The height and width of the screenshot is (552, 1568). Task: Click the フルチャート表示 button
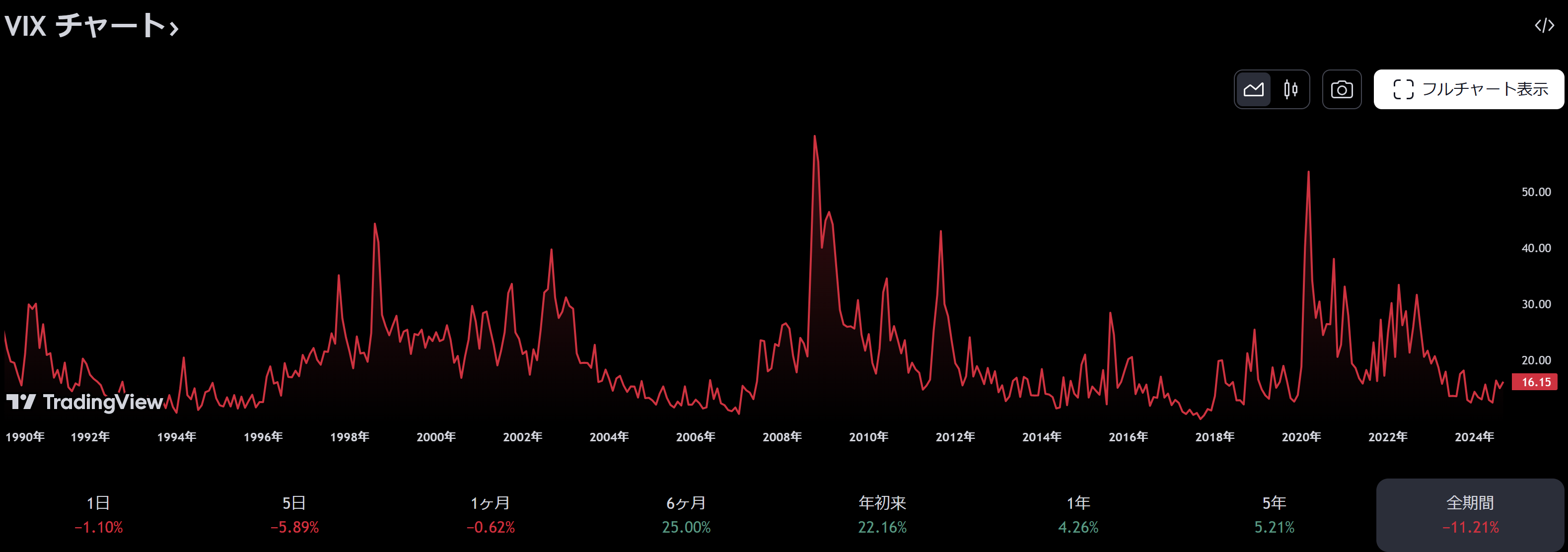[1468, 89]
